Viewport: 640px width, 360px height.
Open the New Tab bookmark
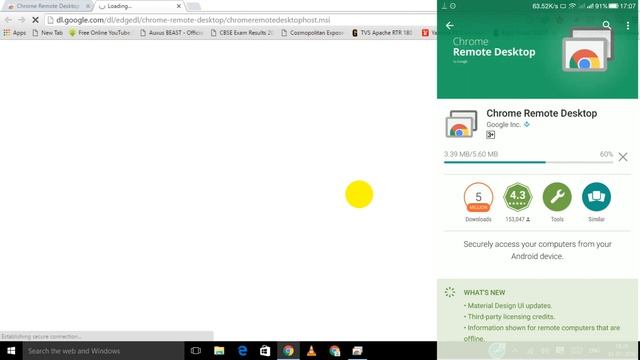coord(47,33)
